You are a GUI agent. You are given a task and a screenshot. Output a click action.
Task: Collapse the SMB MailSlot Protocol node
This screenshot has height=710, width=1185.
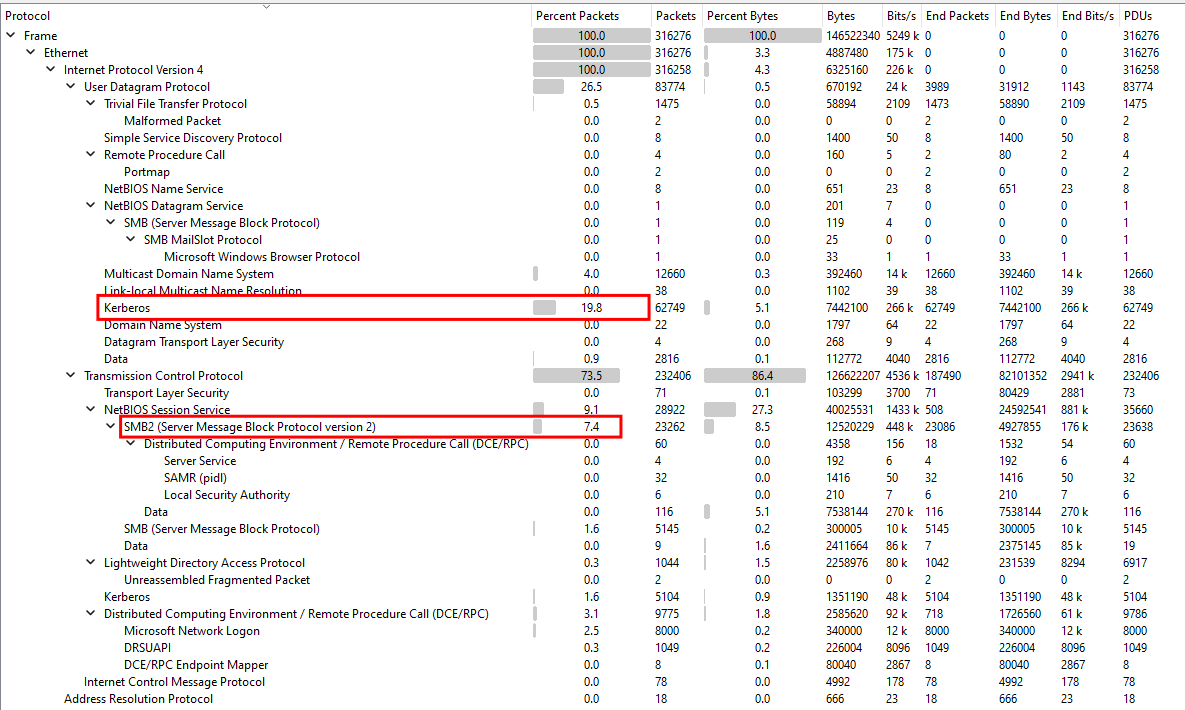point(131,240)
